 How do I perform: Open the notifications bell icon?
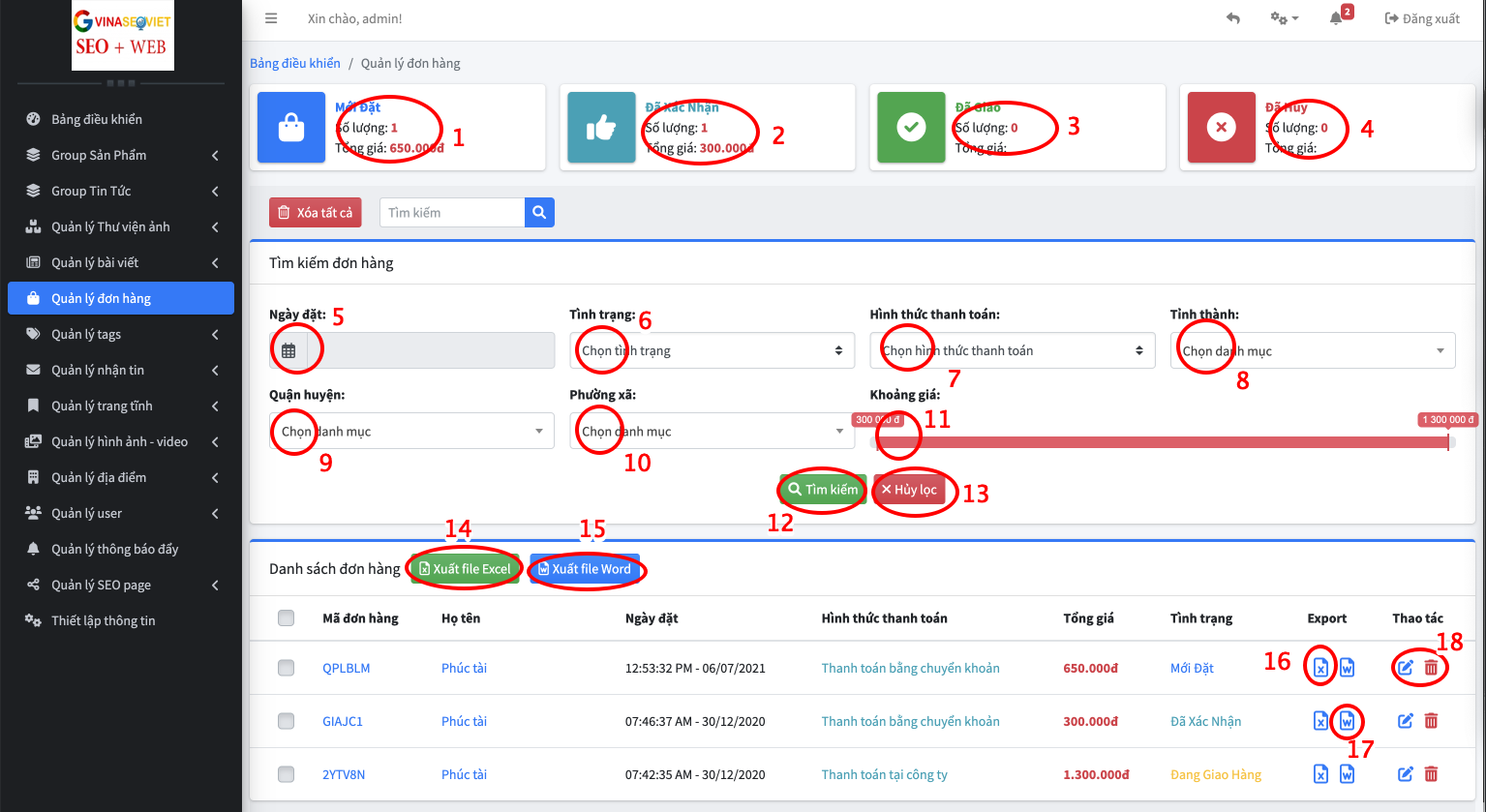(1336, 18)
